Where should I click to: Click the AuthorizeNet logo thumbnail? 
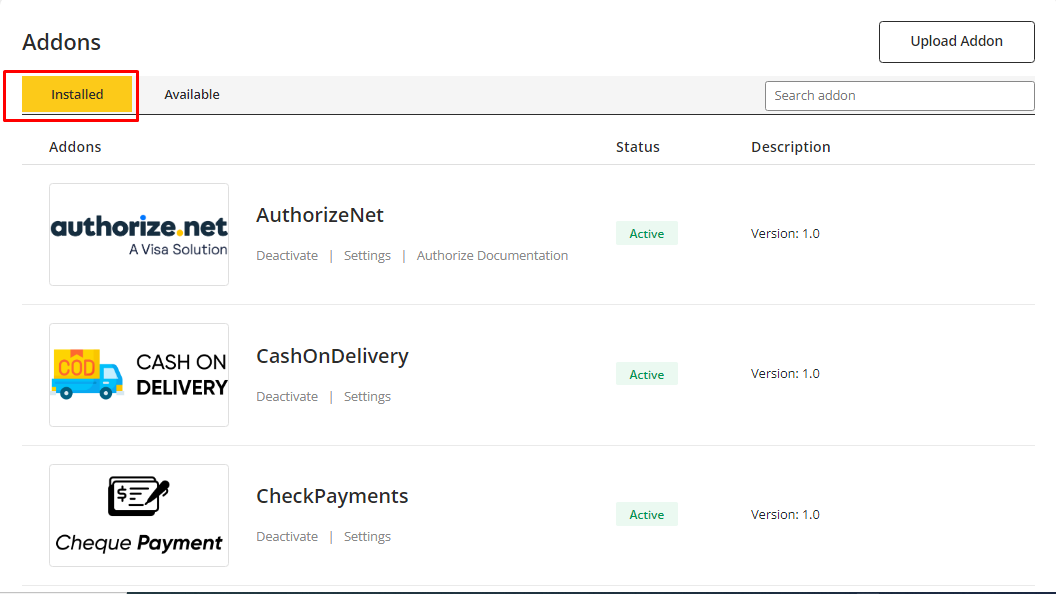pos(139,235)
